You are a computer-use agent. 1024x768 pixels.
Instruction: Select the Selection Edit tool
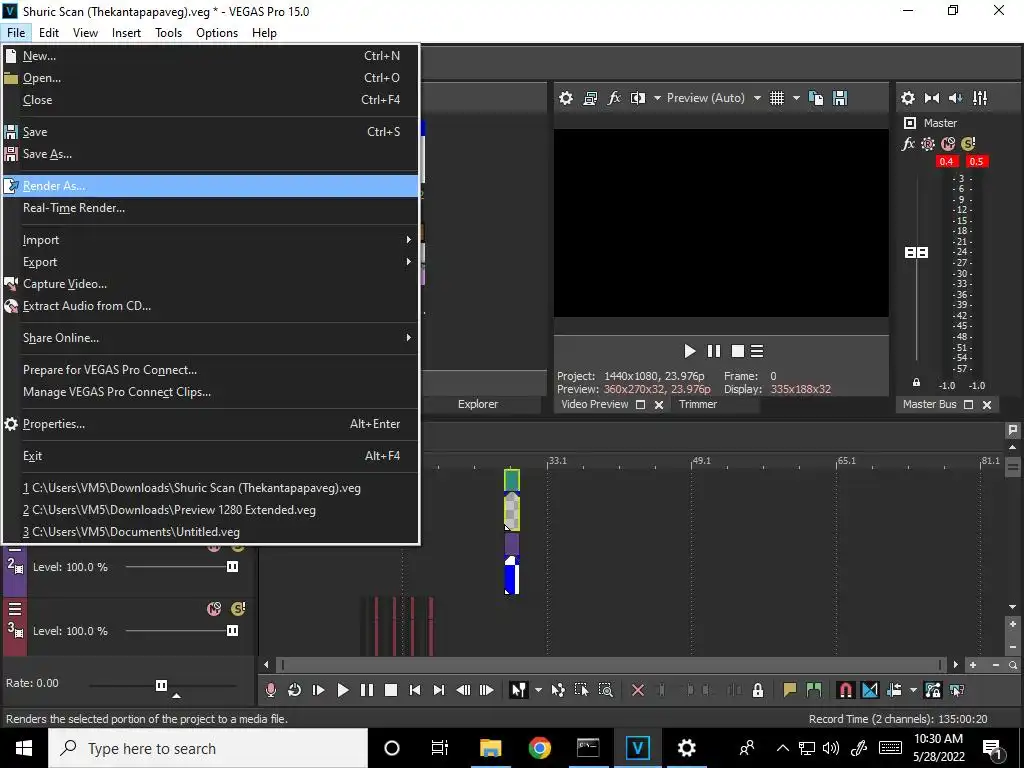click(581, 690)
